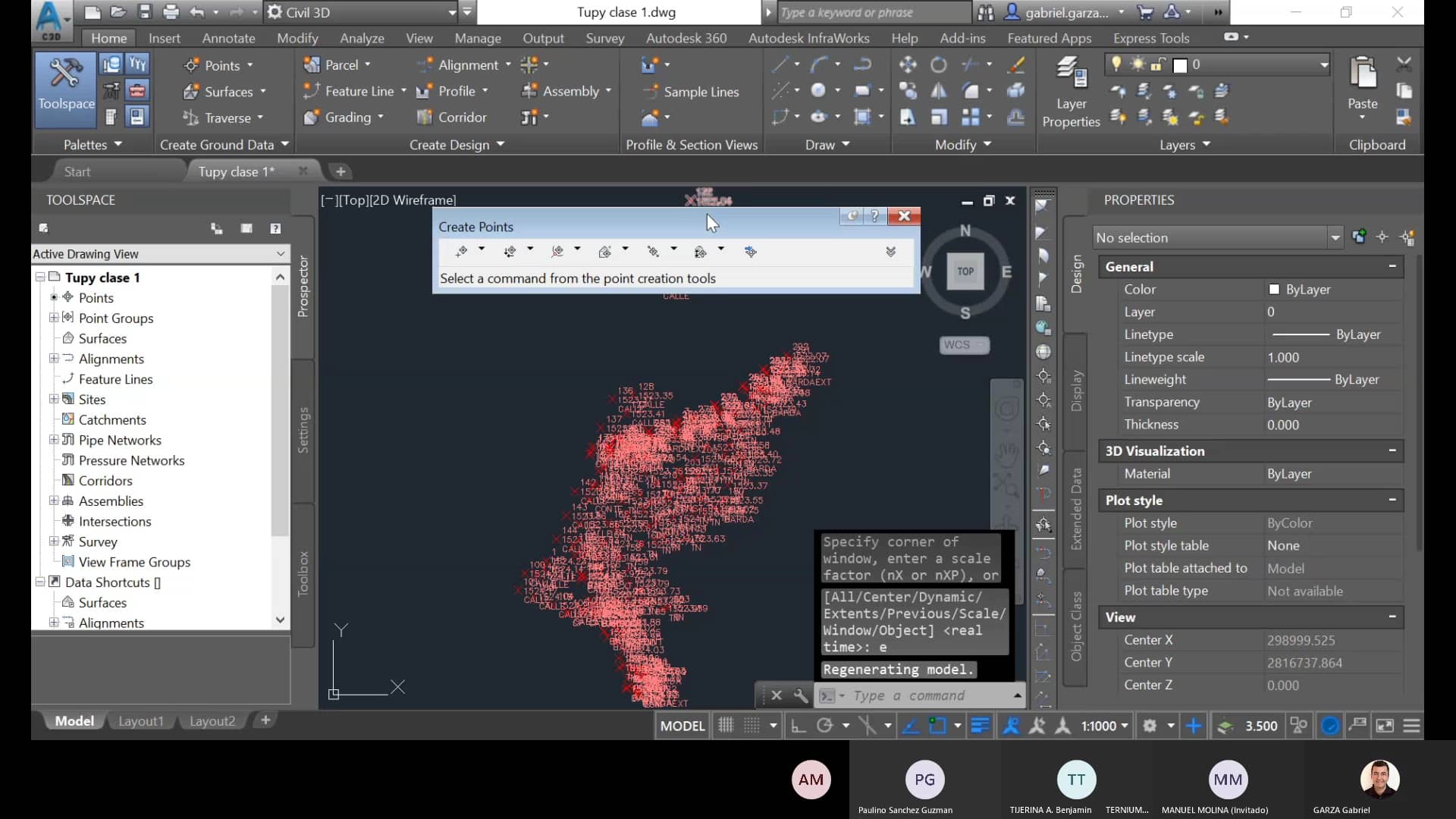This screenshot has height=819, width=1456.
Task: Switch to the Annotate ribbon tab
Action: click(x=228, y=38)
